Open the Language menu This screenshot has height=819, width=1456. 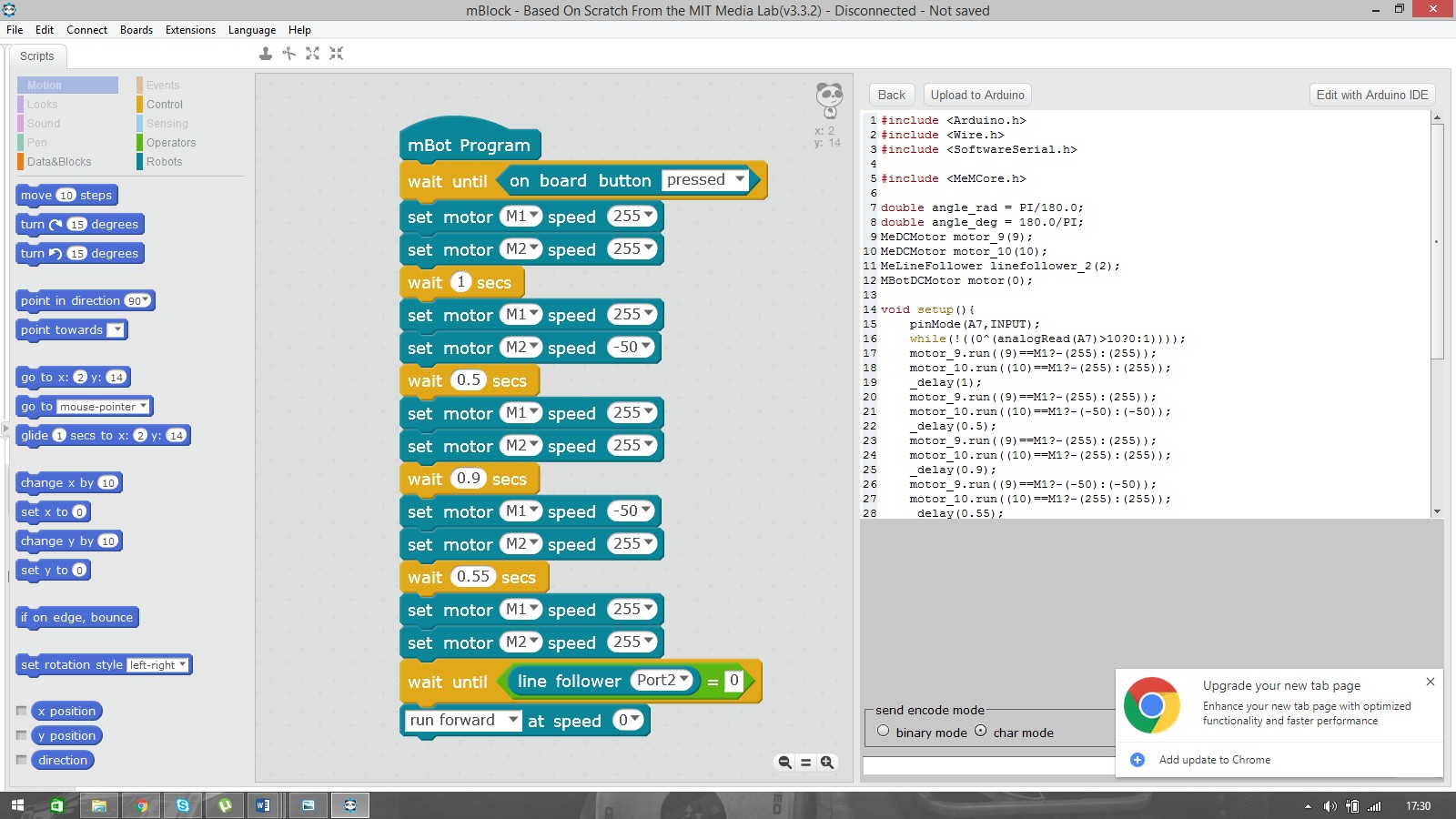[252, 30]
